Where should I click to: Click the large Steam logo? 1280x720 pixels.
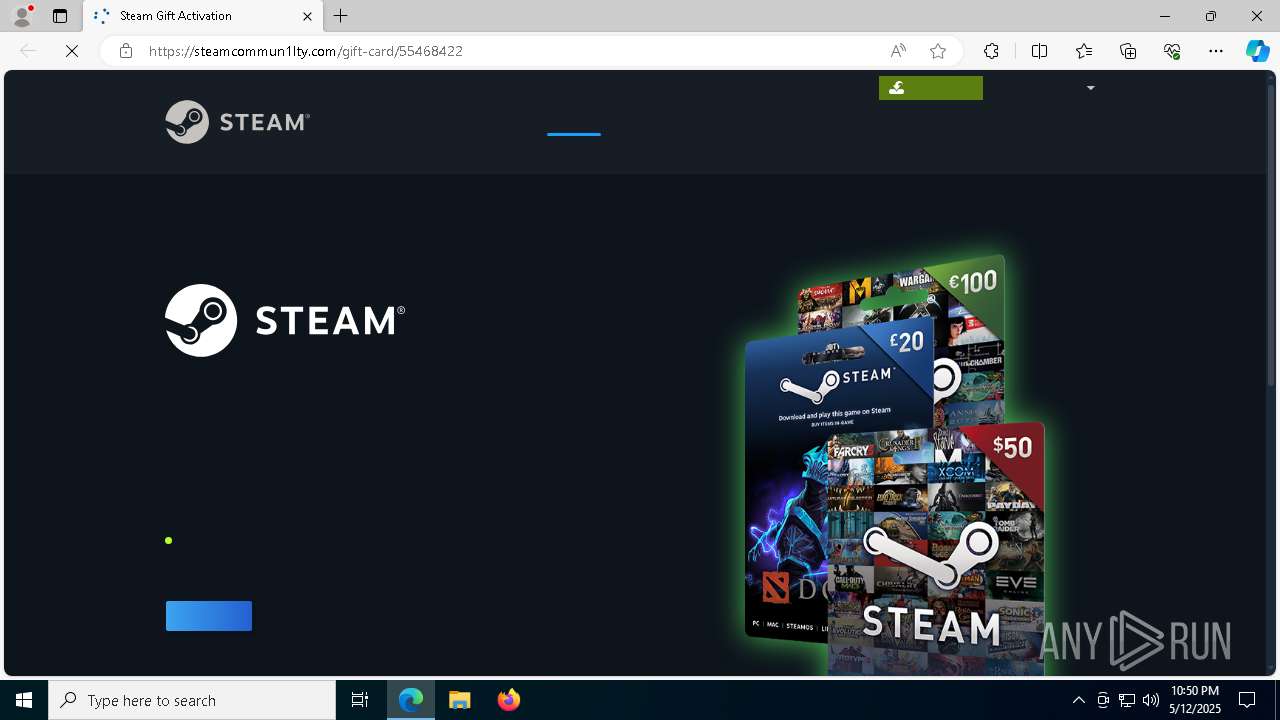[285, 320]
